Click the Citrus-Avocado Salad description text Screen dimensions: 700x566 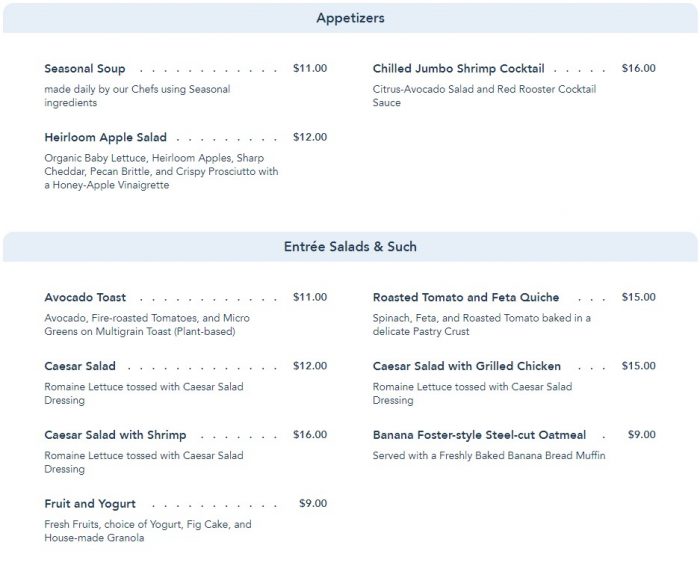click(x=484, y=96)
